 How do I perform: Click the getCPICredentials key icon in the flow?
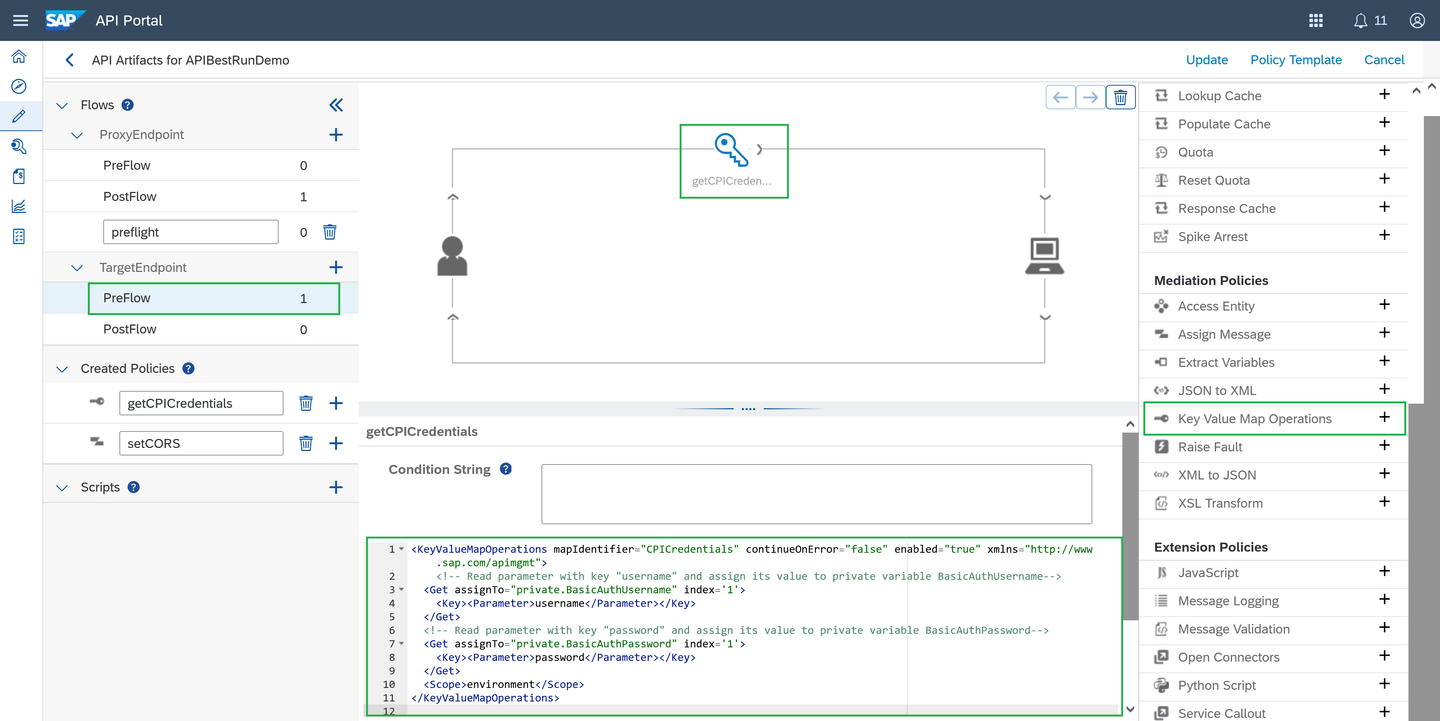click(732, 150)
